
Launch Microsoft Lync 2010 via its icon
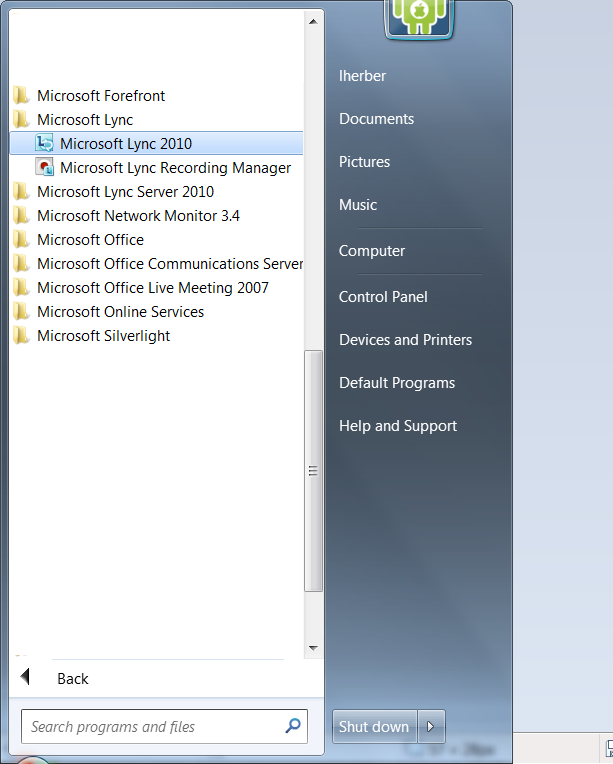click(44, 143)
